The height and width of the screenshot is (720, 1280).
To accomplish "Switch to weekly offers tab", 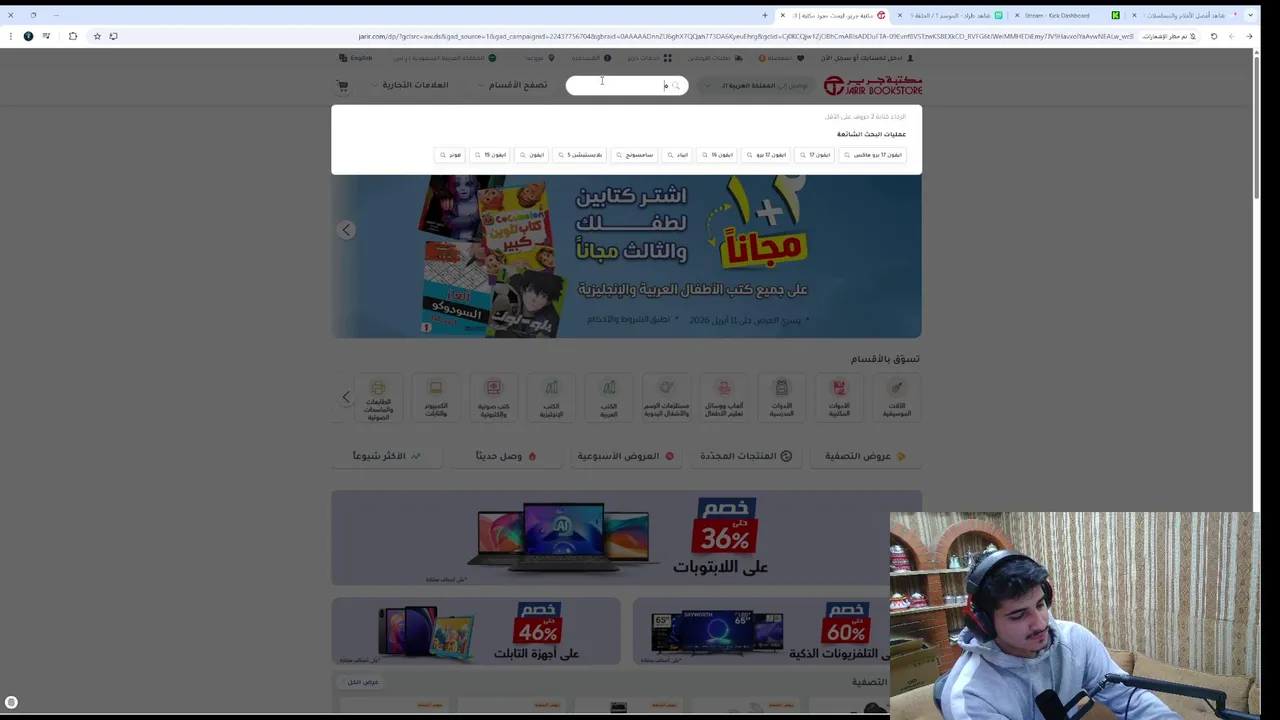I will click(x=626, y=456).
